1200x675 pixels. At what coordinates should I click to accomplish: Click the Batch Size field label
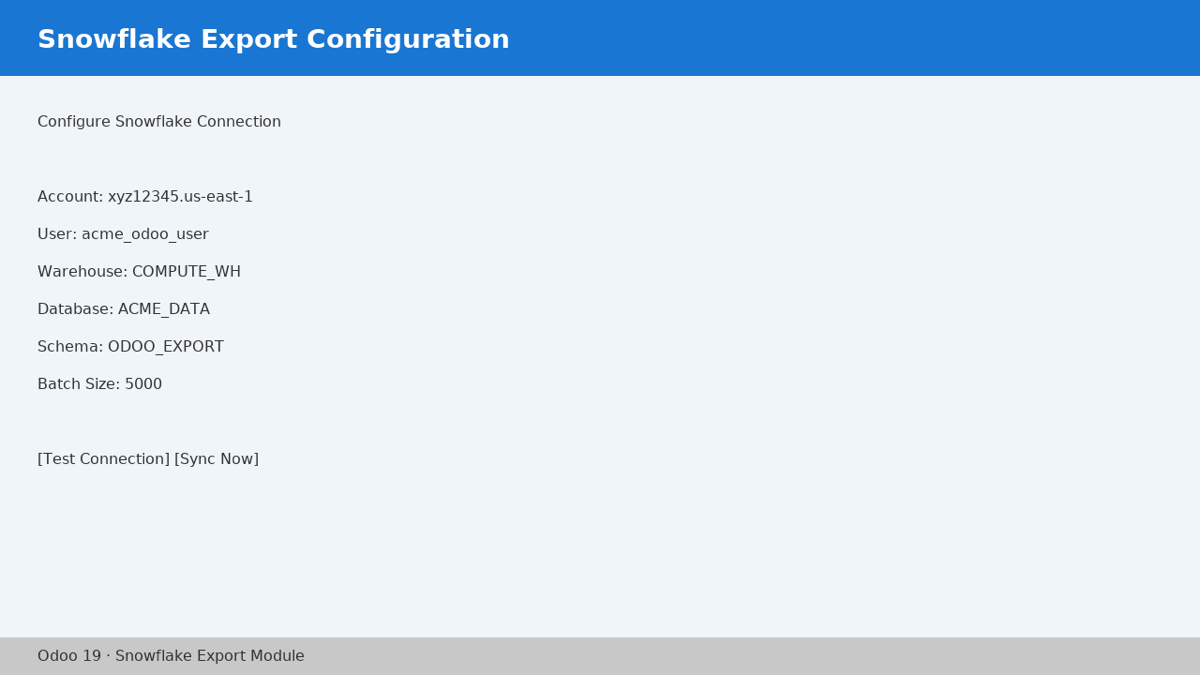coord(79,384)
